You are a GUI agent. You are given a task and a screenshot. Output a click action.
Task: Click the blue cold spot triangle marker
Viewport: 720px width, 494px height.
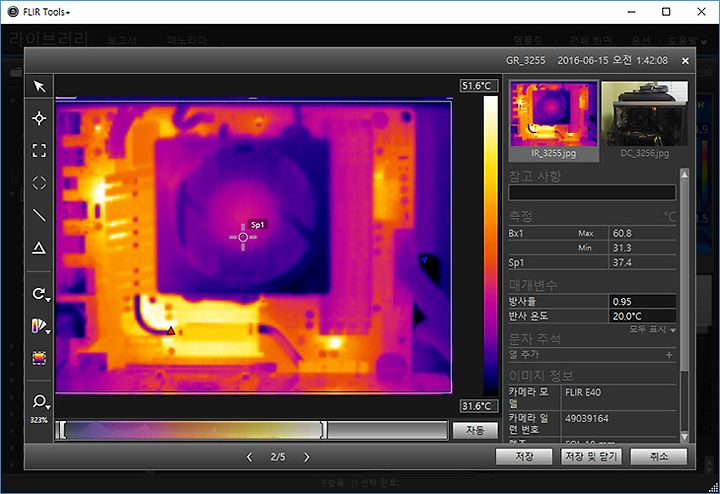click(424, 260)
